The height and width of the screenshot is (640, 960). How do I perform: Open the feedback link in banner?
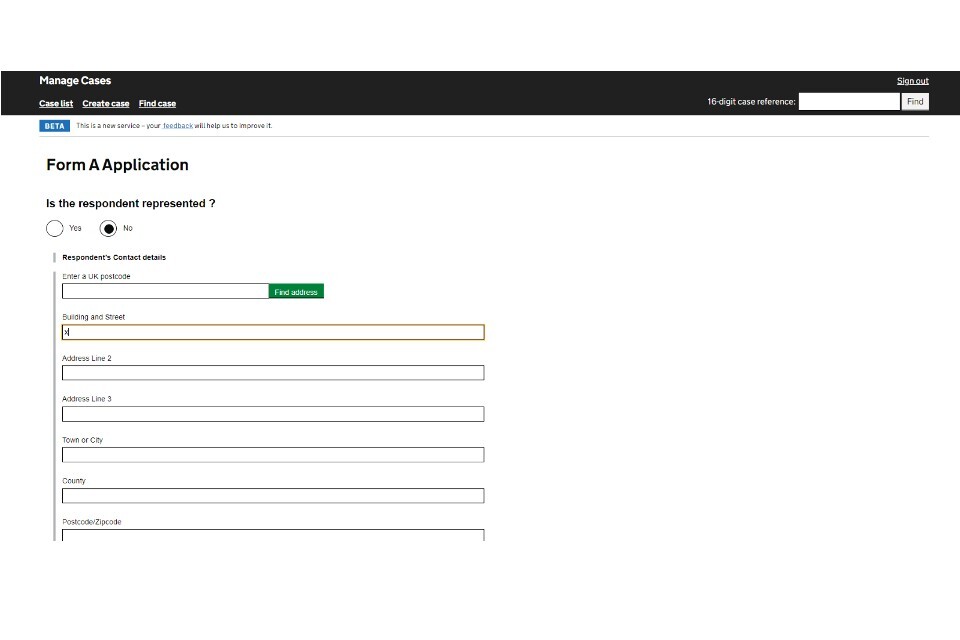[178, 126]
